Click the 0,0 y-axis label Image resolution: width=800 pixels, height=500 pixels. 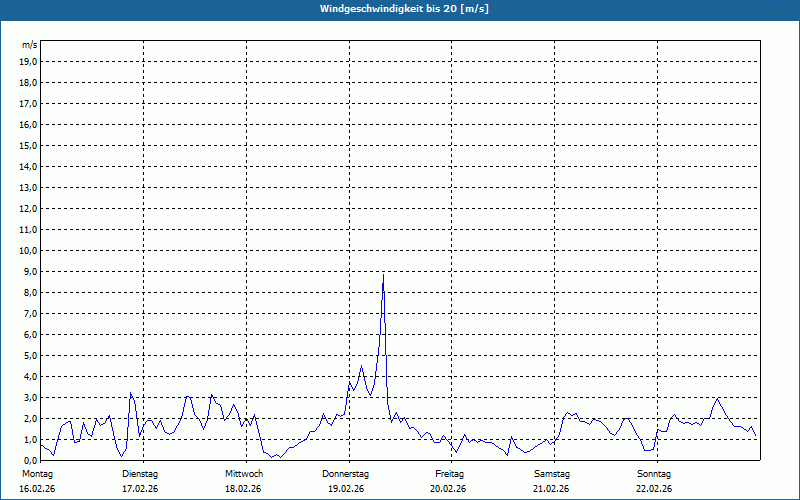point(29,460)
